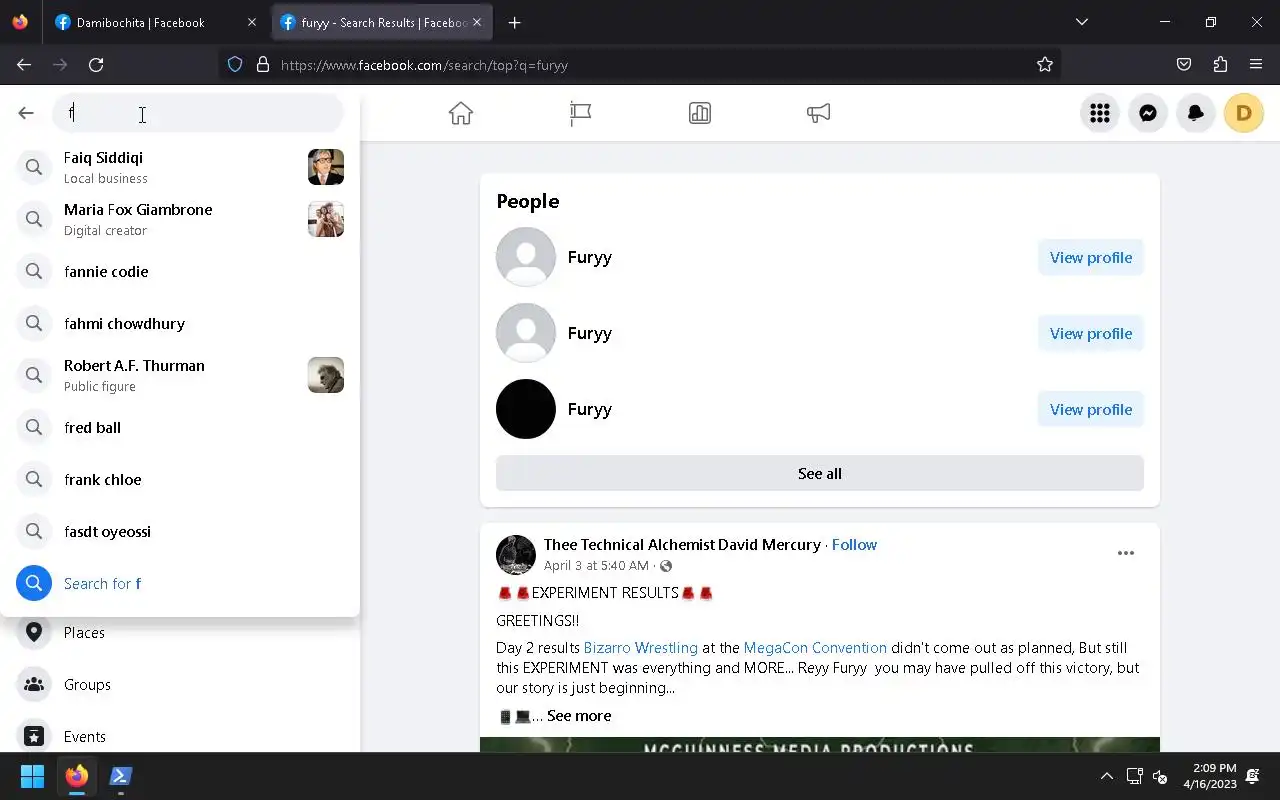The width and height of the screenshot is (1280, 800).
Task: Open the list all tabs dropdown
Action: 1081,22
